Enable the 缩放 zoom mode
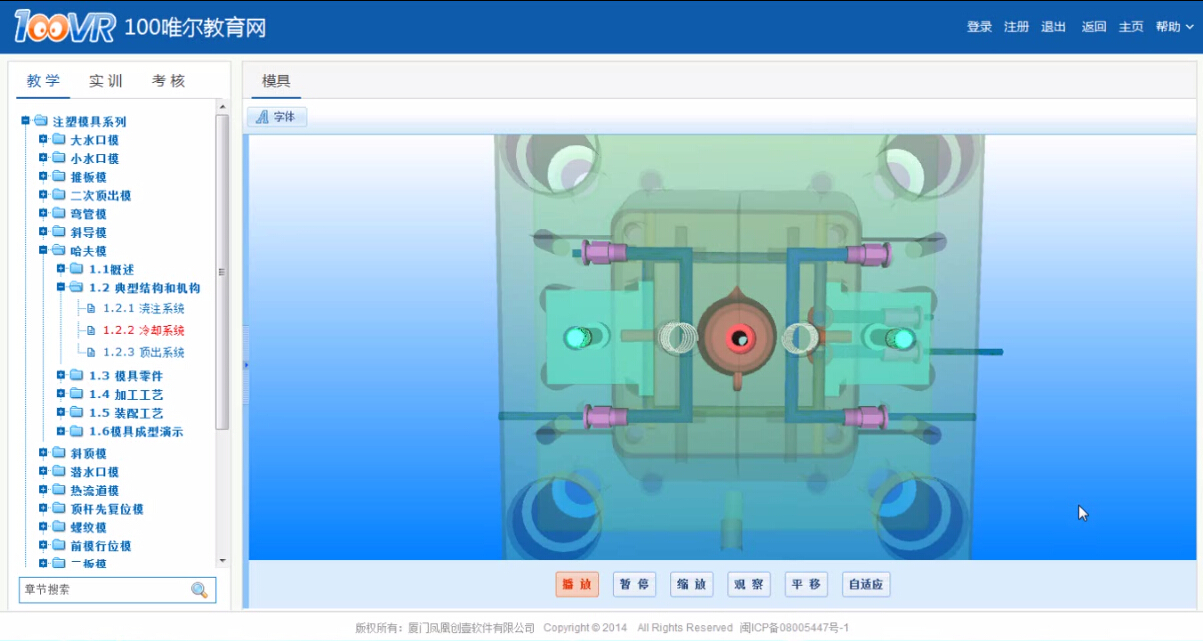The image size is (1203, 641). (x=691, y=585)
